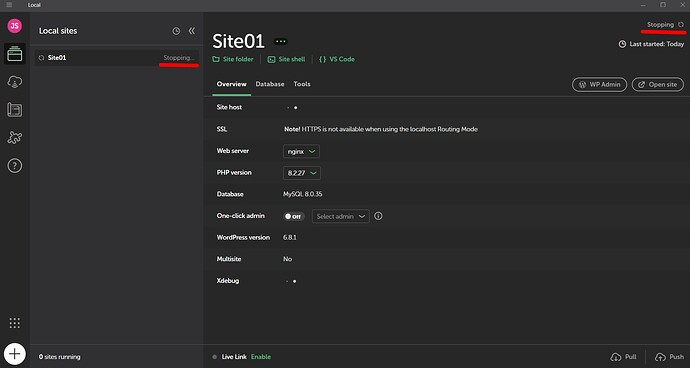Click the Open site button

[x=658, y=85]
